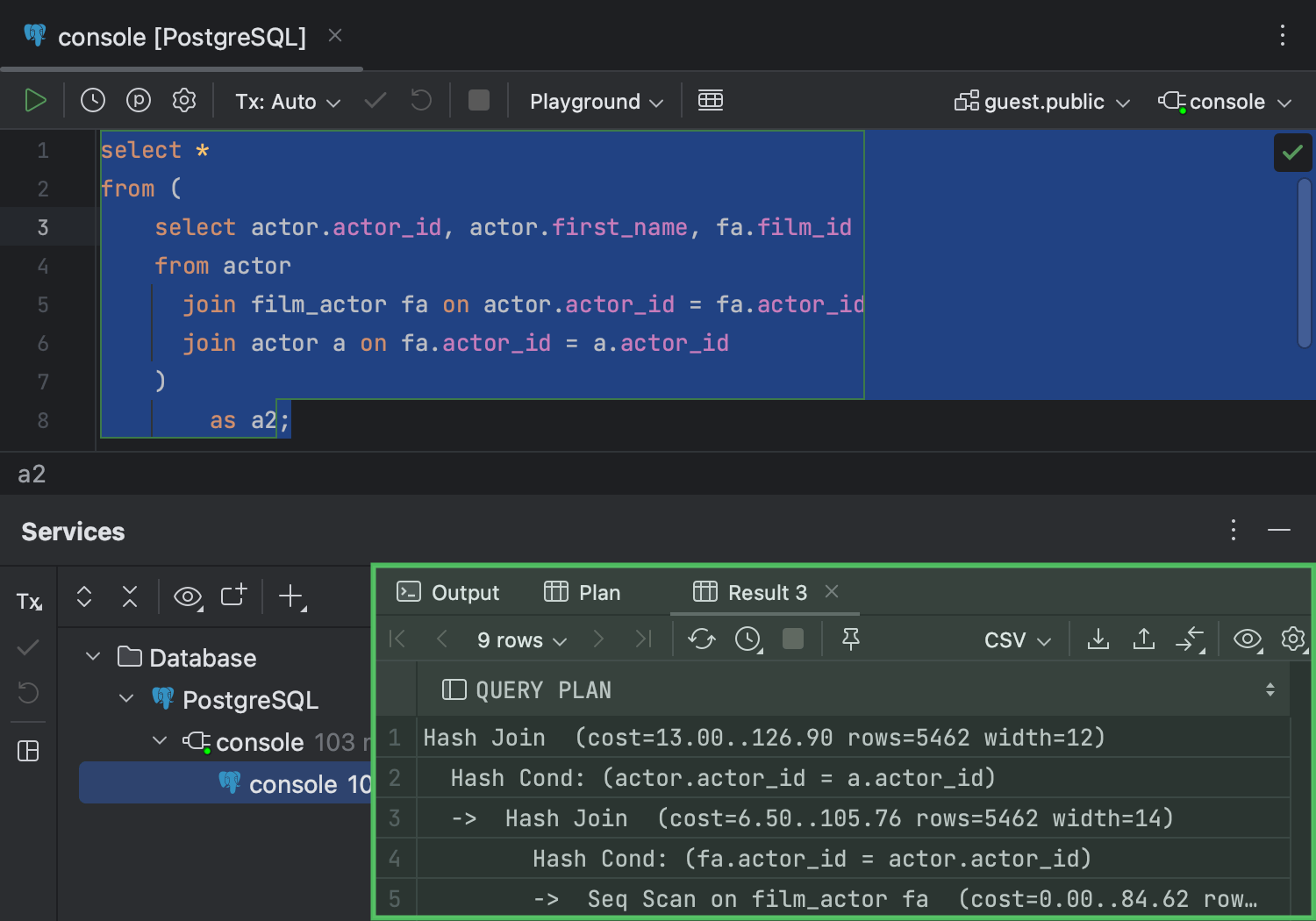Toggle the value viewer eye in results toolbar
This screenshot has width=1316, height=921.
(1247, 639)
